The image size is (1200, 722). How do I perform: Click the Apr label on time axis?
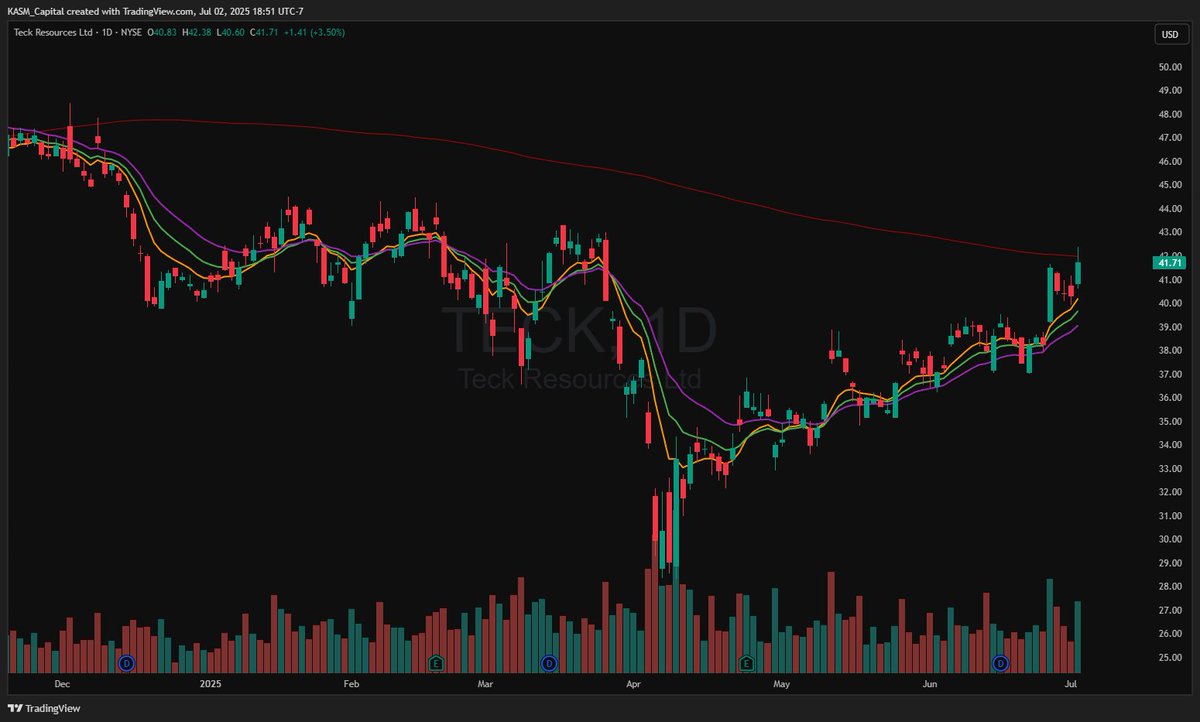pyautogui.click(x=632, y=685)
